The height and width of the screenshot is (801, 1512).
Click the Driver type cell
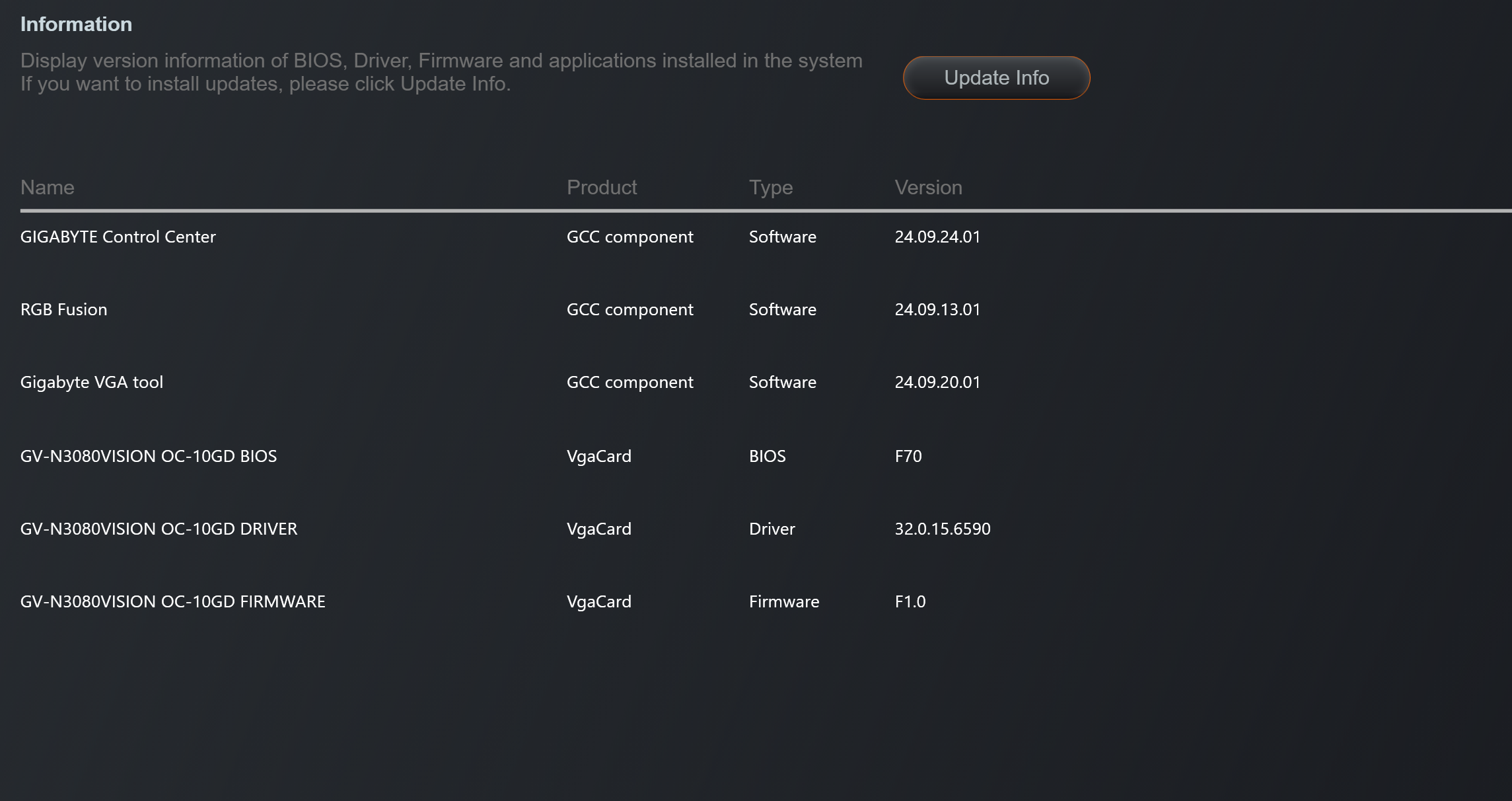[x=772, y=529]
